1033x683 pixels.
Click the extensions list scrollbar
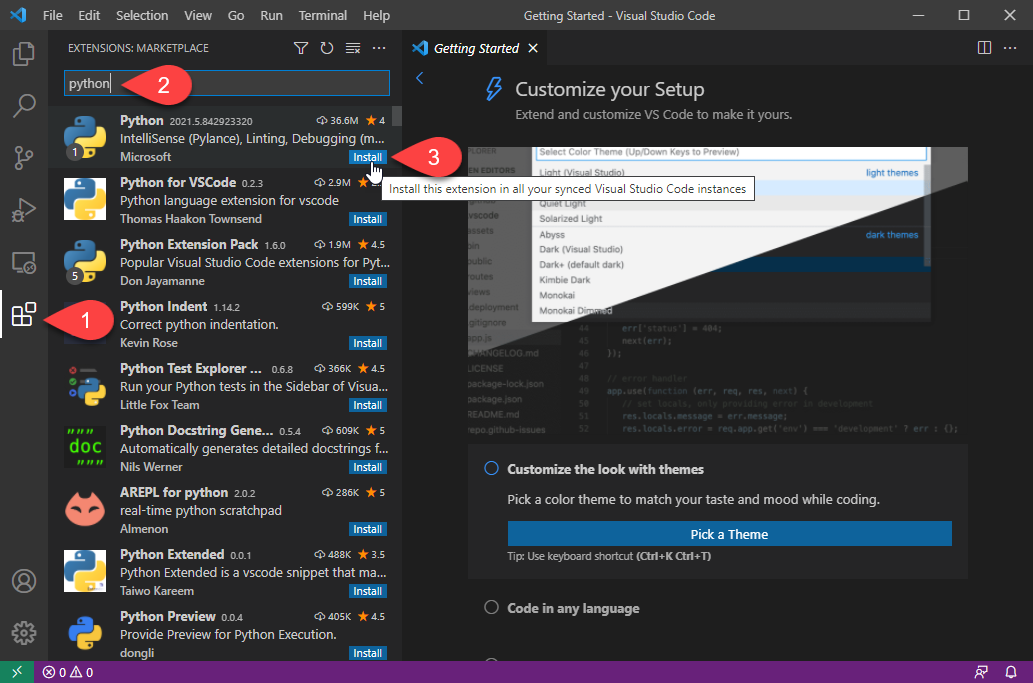click(397, 116)
